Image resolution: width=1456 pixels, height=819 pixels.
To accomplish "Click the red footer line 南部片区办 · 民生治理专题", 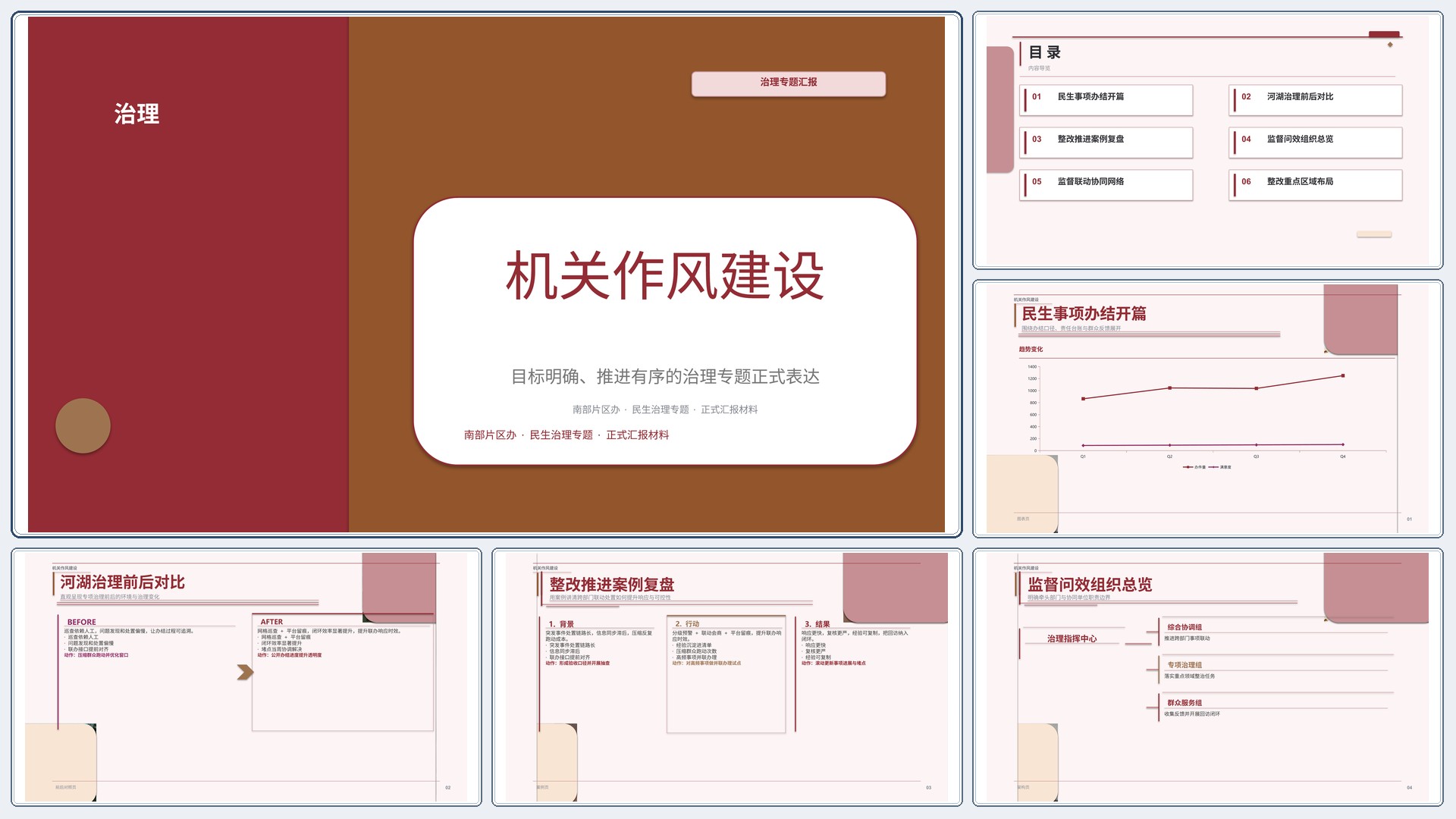I will [566, 435].
